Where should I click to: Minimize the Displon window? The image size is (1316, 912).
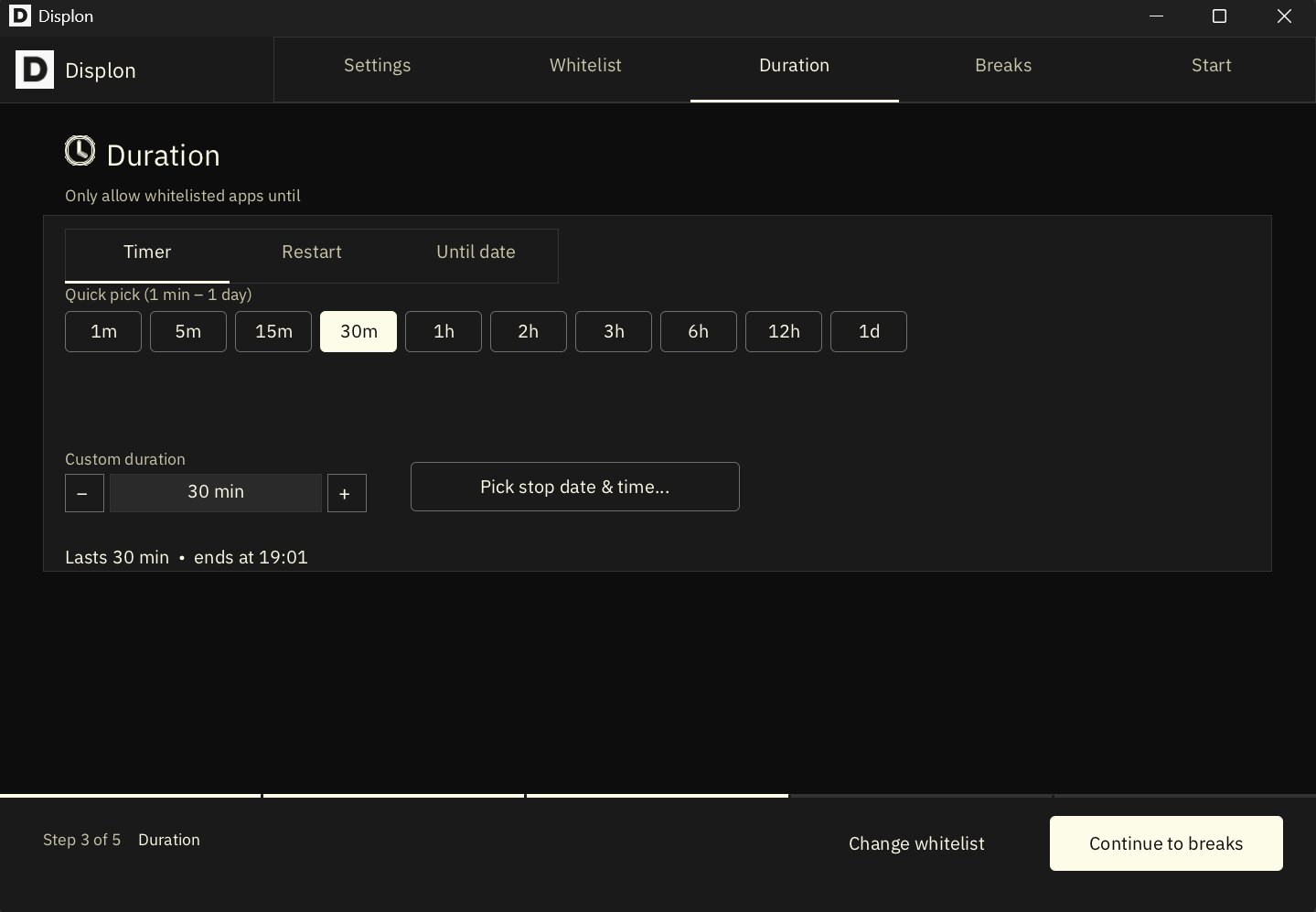tap(1156, 16)
